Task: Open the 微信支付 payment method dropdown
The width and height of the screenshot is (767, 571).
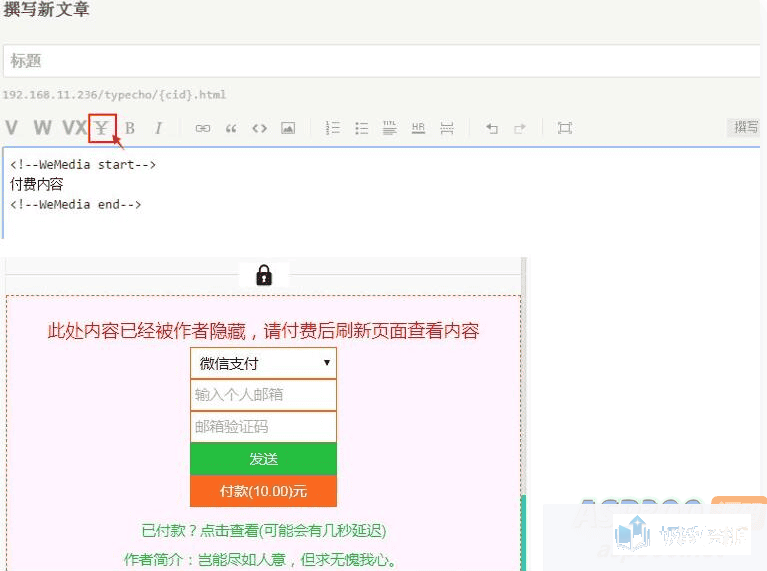Action: click(263, 363)
